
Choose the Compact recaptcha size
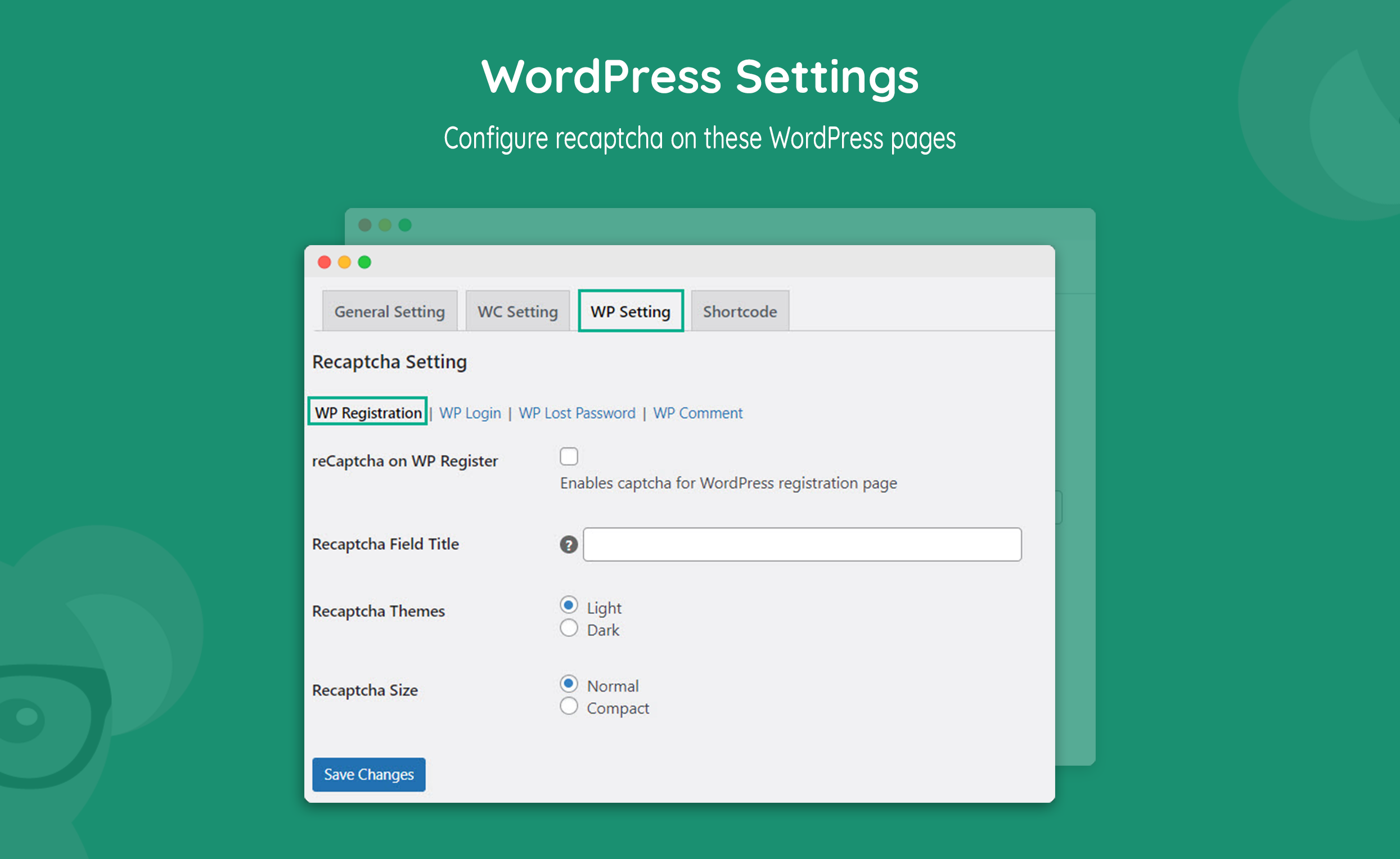[569, 706]
